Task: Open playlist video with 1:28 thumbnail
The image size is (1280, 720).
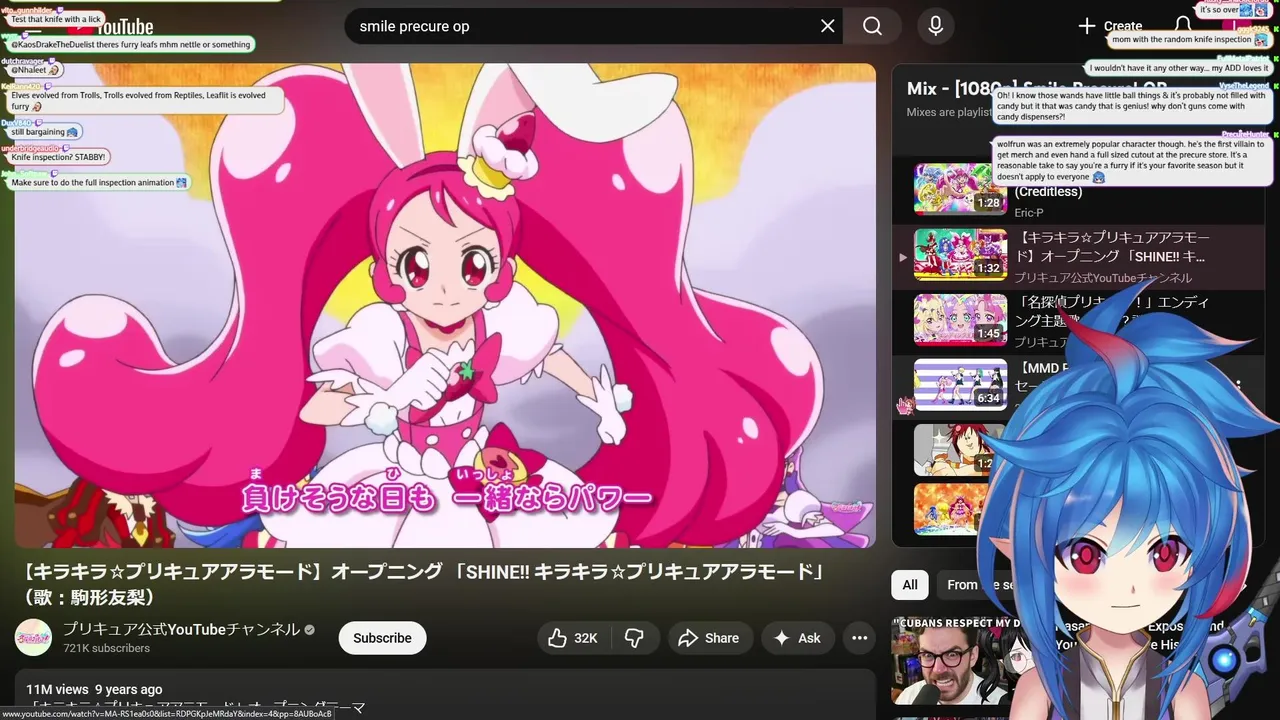Action: [960, 189]
